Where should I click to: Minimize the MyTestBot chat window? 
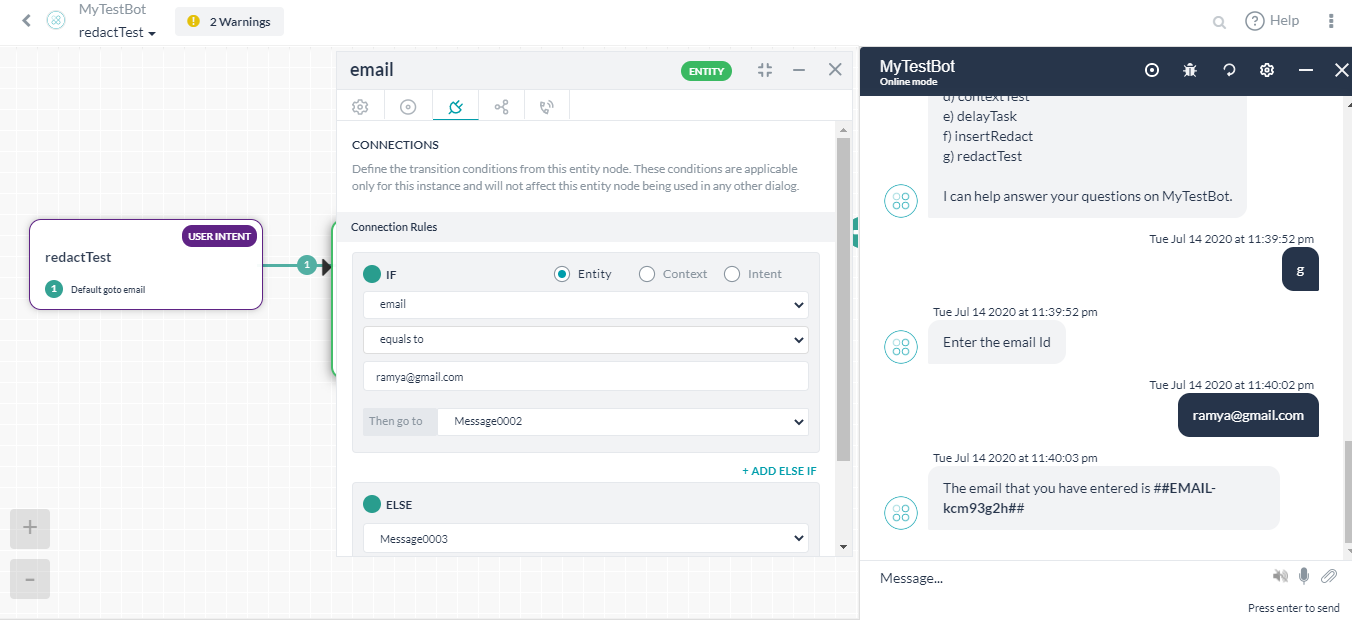pyautogui.click(x=1306, y=70)
